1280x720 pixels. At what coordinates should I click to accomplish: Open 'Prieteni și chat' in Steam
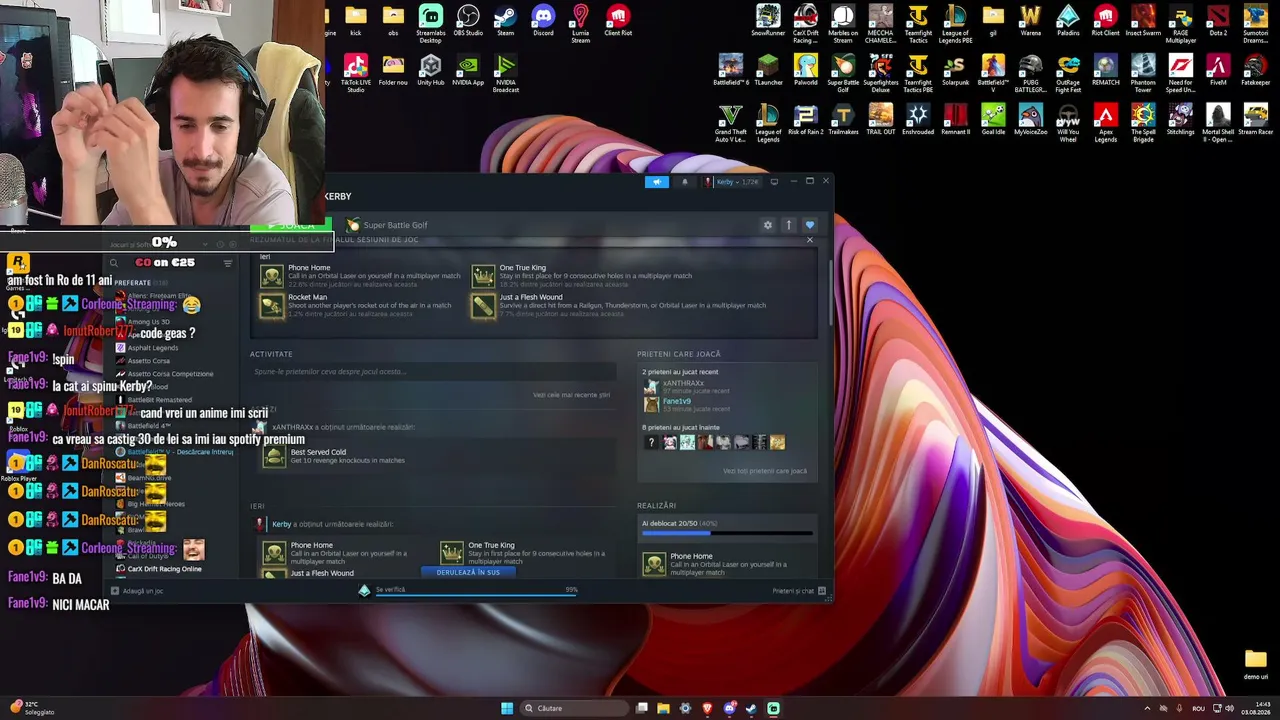point(799,591)
